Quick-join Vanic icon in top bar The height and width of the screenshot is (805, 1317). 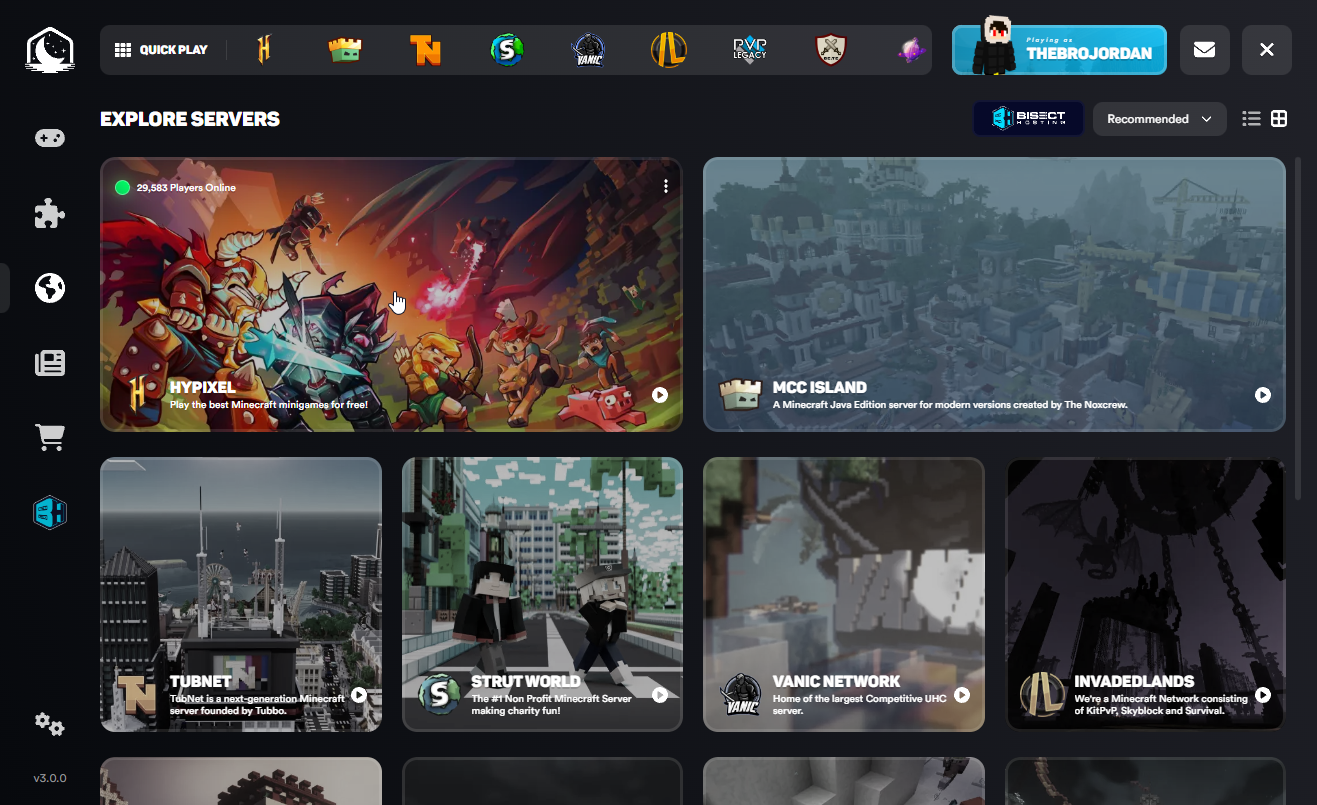pos(588,50)
